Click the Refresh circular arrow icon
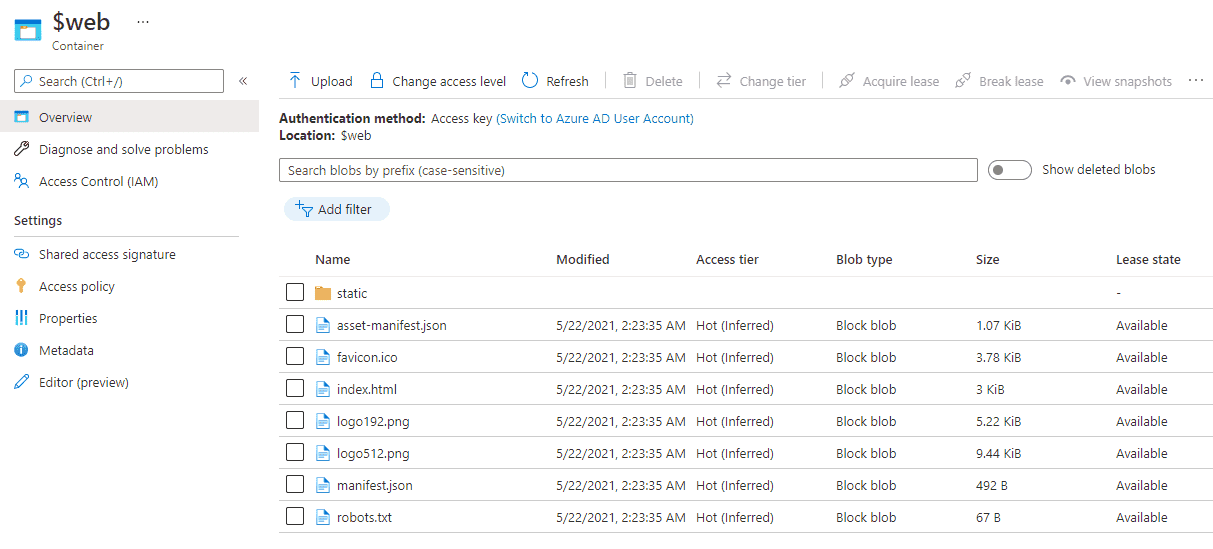This screenshot has width=1213, height=549. 530,81
